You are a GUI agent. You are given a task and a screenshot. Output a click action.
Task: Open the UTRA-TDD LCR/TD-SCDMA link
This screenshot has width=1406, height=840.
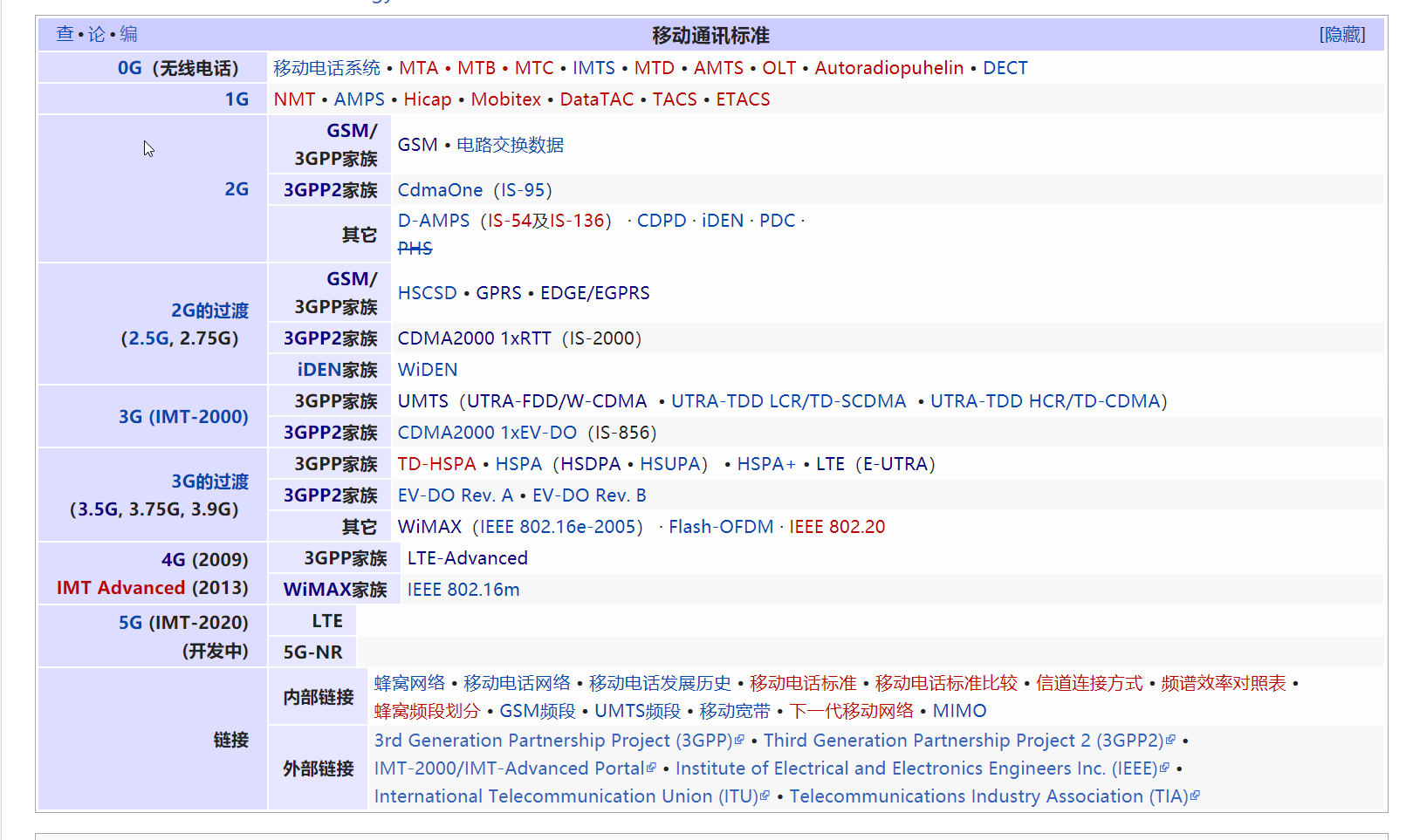788,400
